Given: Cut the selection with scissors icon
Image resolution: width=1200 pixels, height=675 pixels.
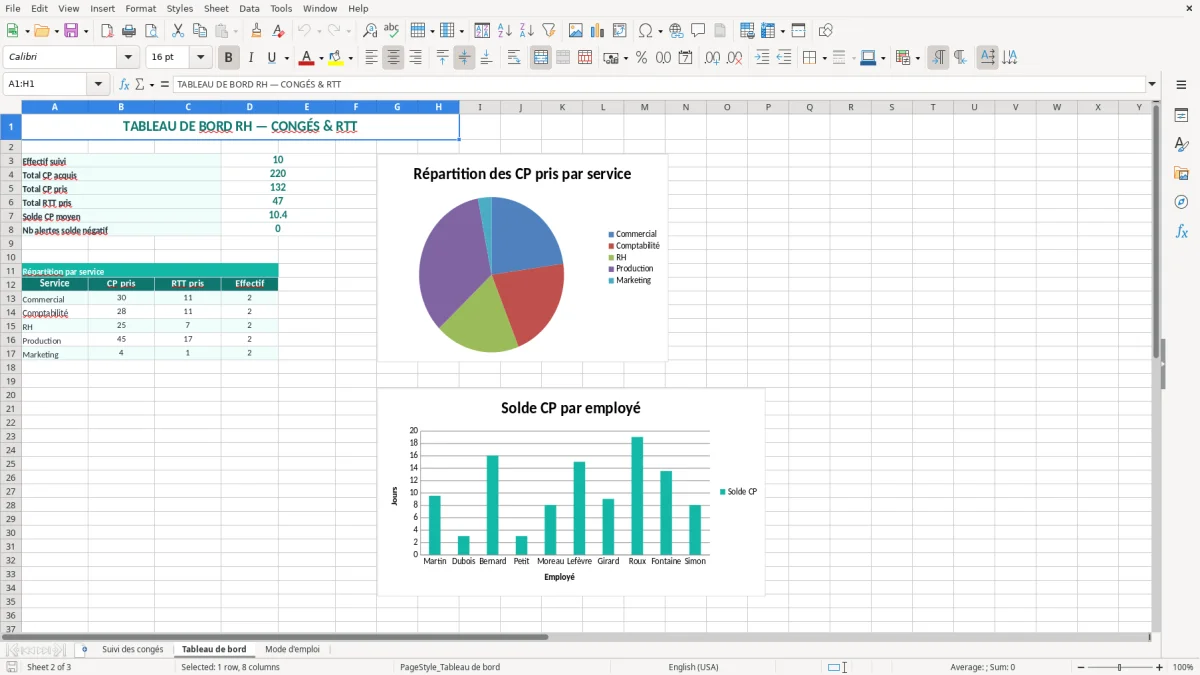Looking at the screenshot, I should 178,31.
